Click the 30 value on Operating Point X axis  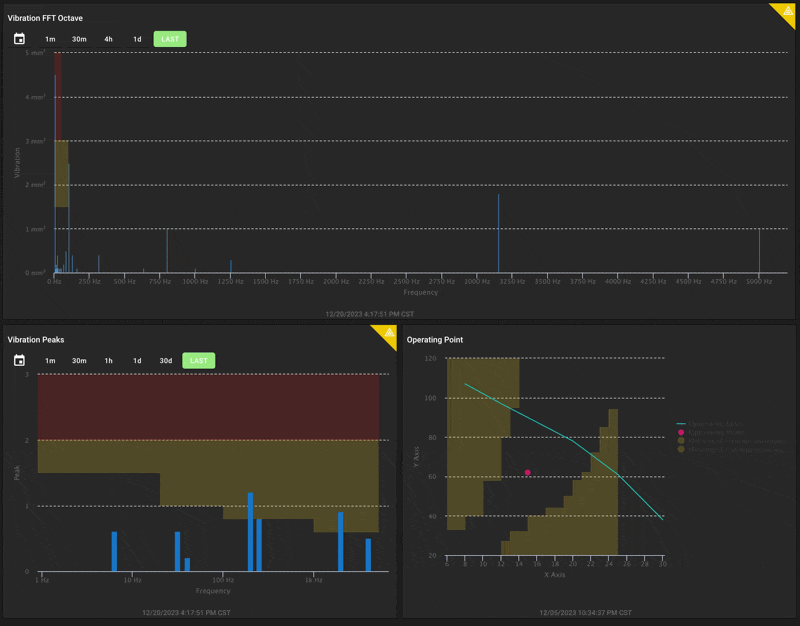tap(663, 564)
